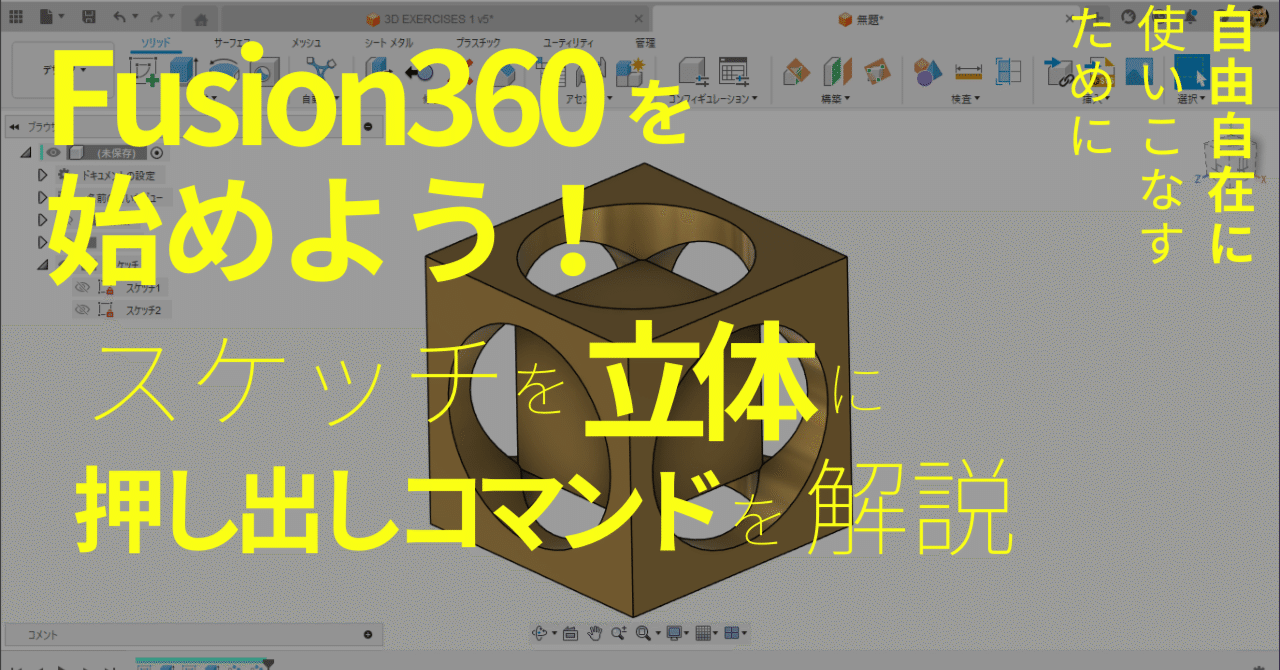The width and height of the screenshot is (1280, 670).
Task: Open the 構築 dropdown menu
Action: point(832,98)
